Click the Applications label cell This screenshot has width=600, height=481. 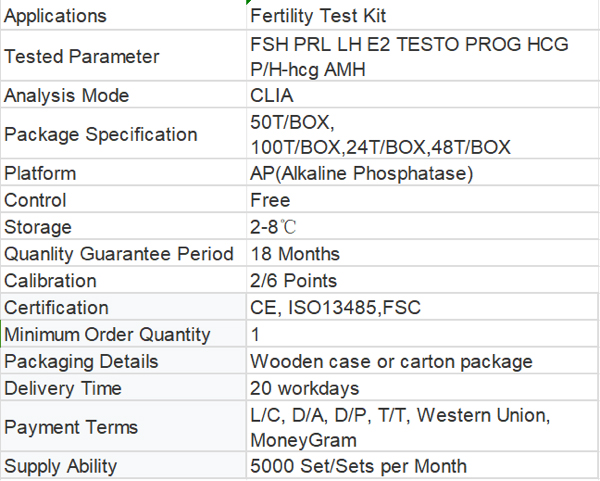coord(55,17)
